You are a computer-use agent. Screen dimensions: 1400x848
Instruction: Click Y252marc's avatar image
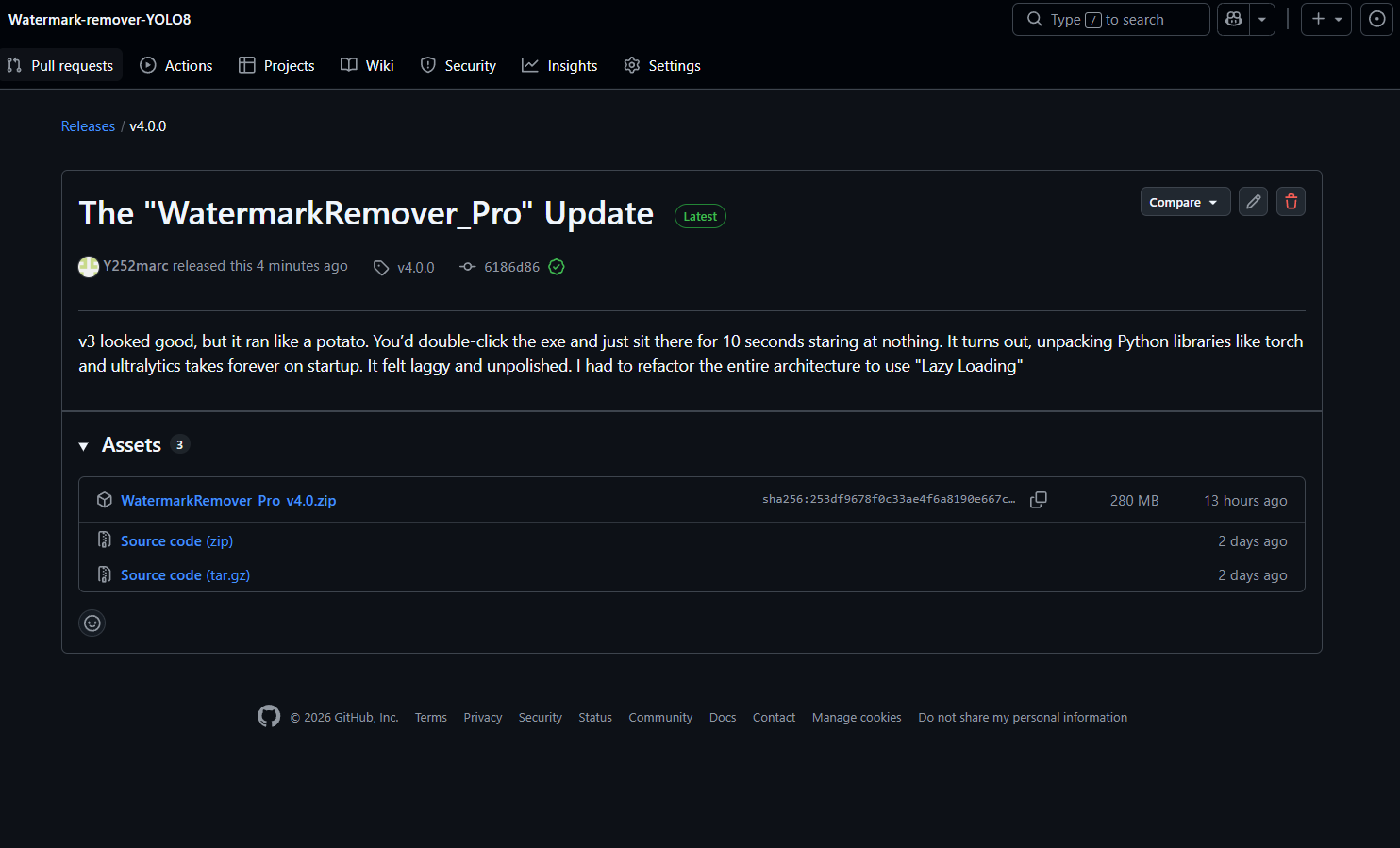[x=89, y=267]
